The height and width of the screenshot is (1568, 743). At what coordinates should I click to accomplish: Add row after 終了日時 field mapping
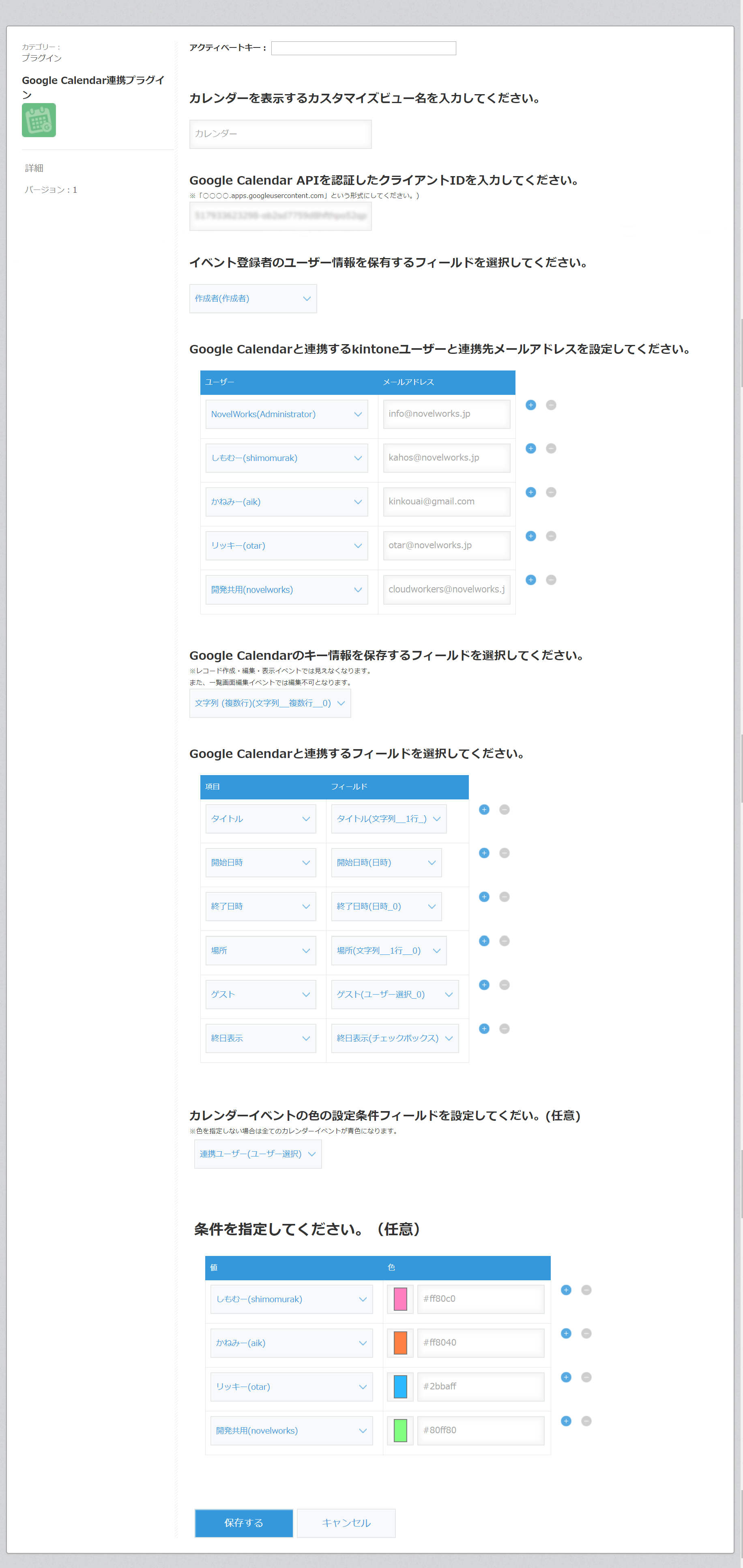[484, 897]
